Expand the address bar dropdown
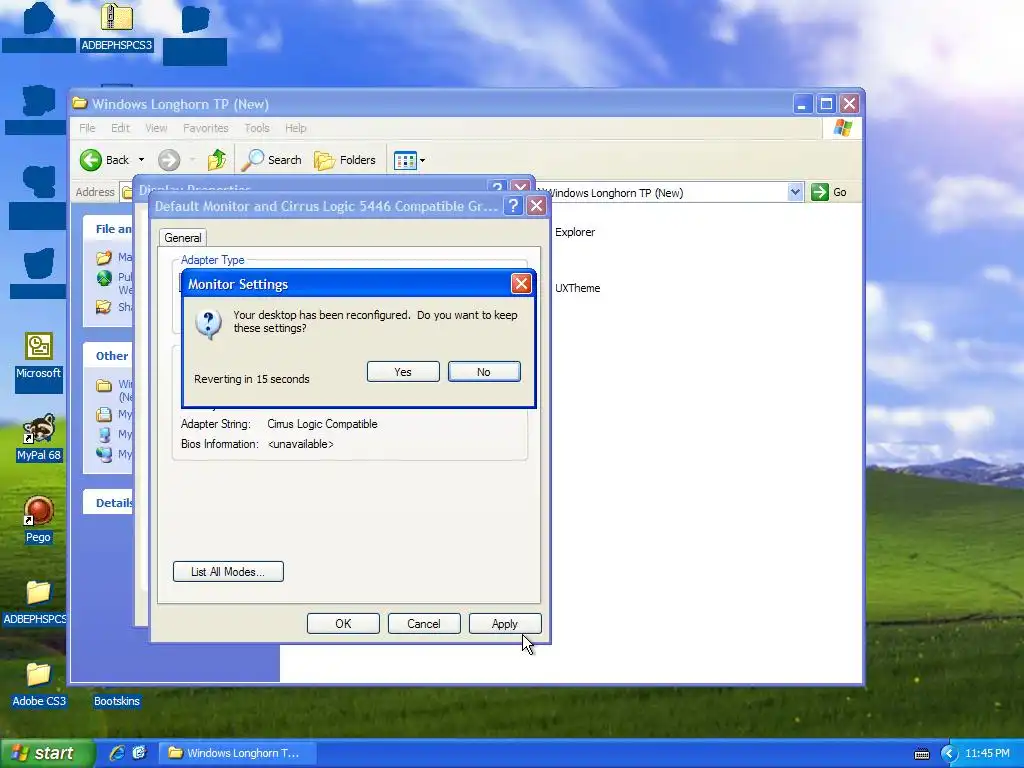Screen dimensions: 1024x768 pos(795,192)
